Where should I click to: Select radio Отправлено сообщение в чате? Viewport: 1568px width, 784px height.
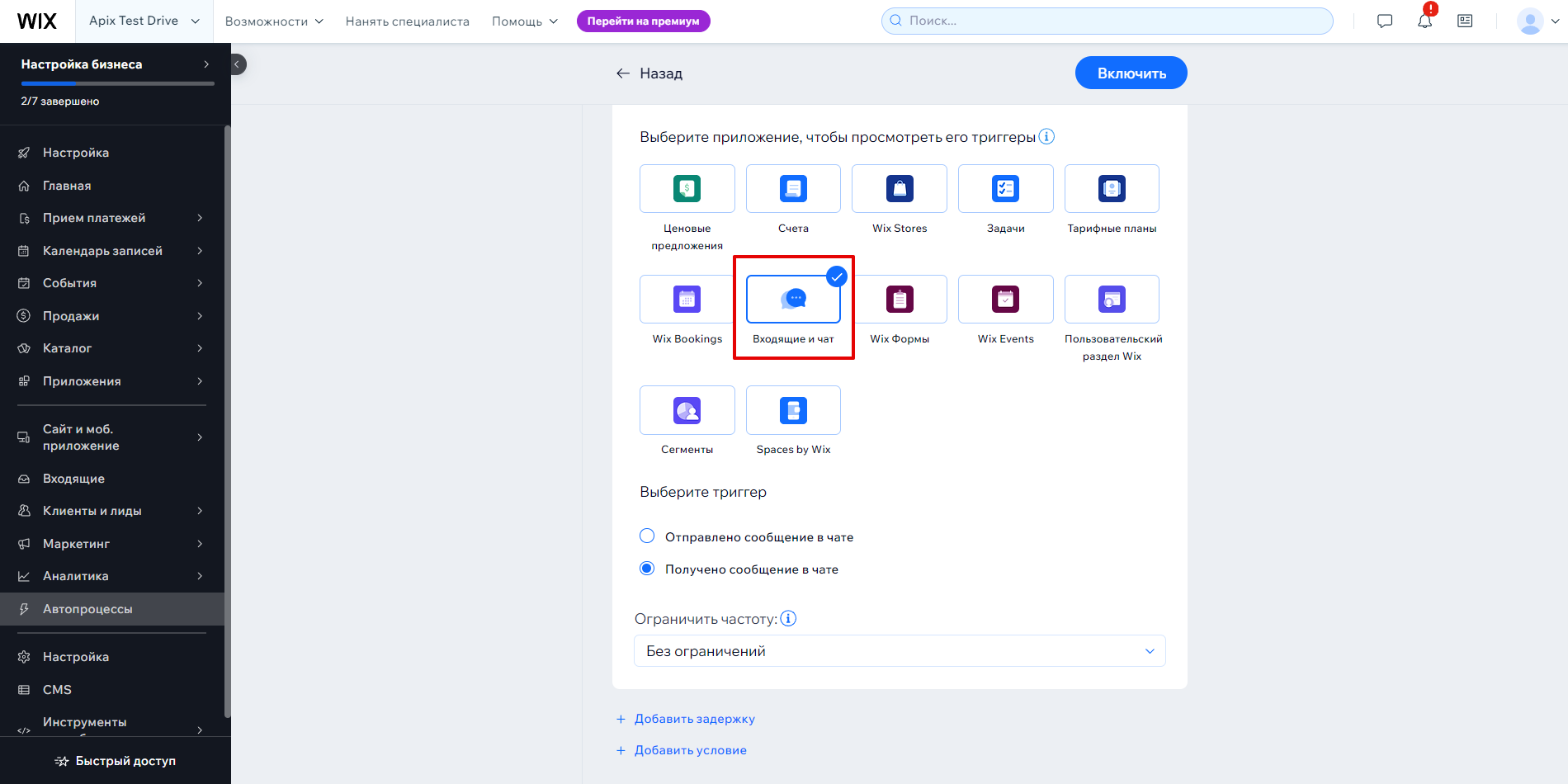point(647,536)
